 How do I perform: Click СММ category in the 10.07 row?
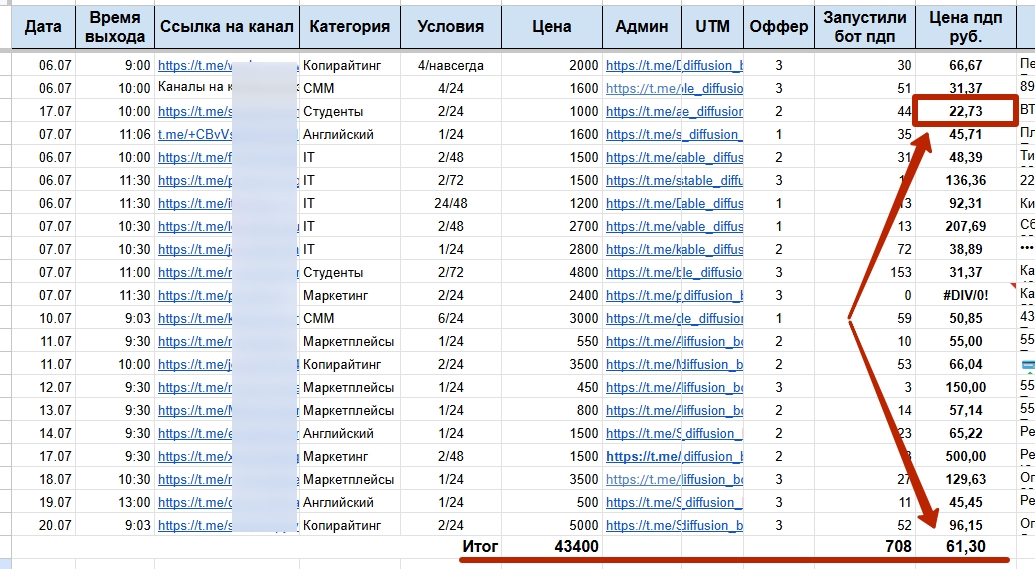click(350, 318)
